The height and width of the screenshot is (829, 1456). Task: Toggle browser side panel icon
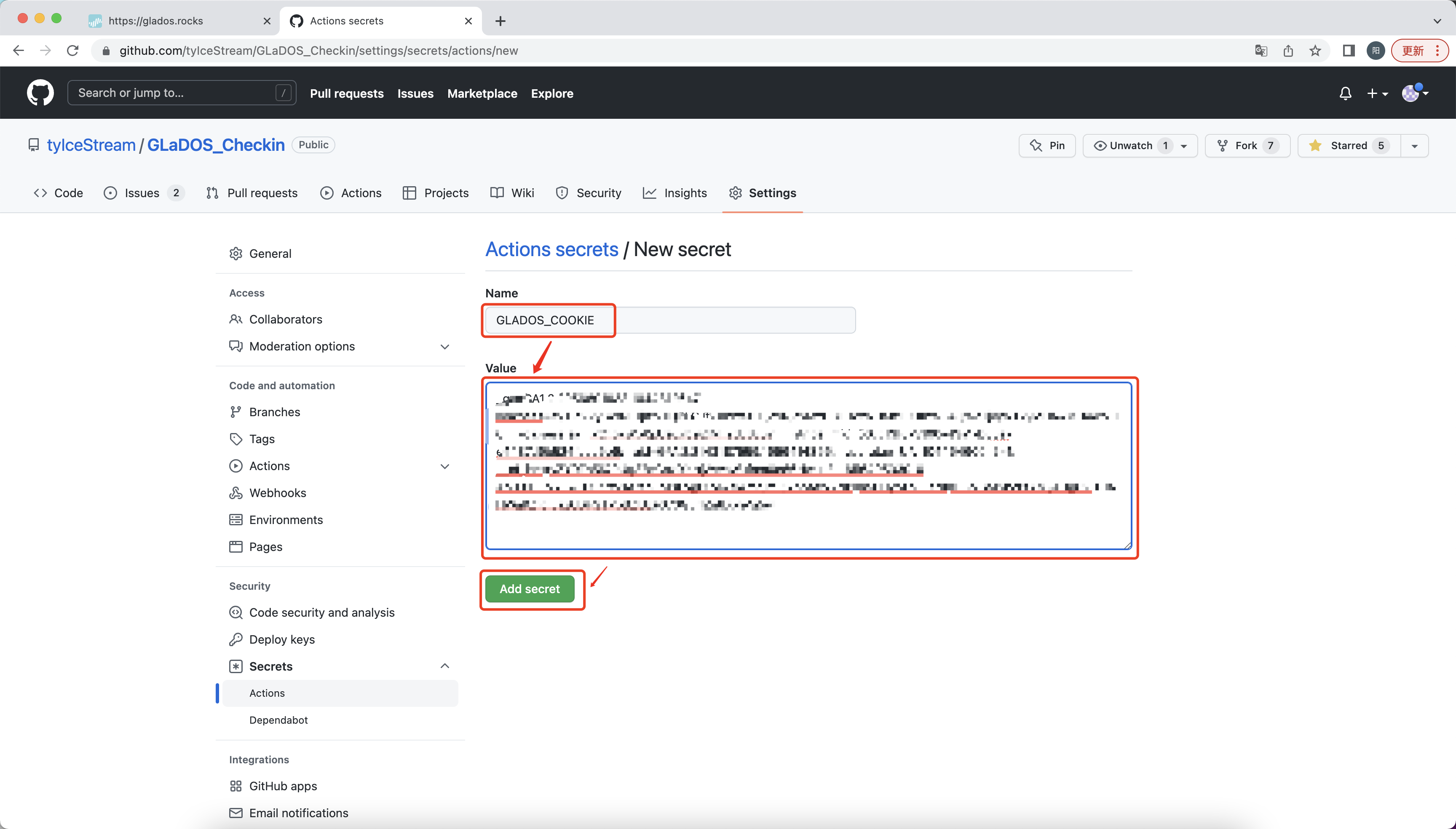click(x=1349, y=51)
